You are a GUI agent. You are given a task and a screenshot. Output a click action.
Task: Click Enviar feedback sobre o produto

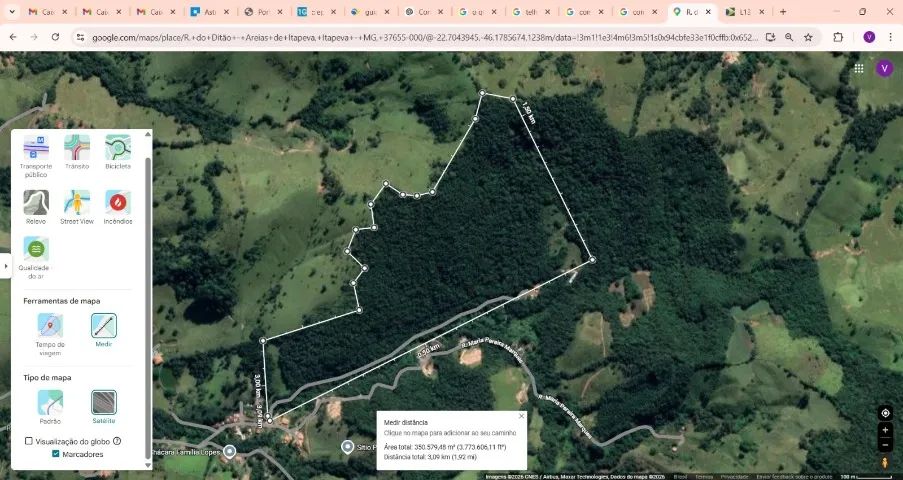coord(795,477)
